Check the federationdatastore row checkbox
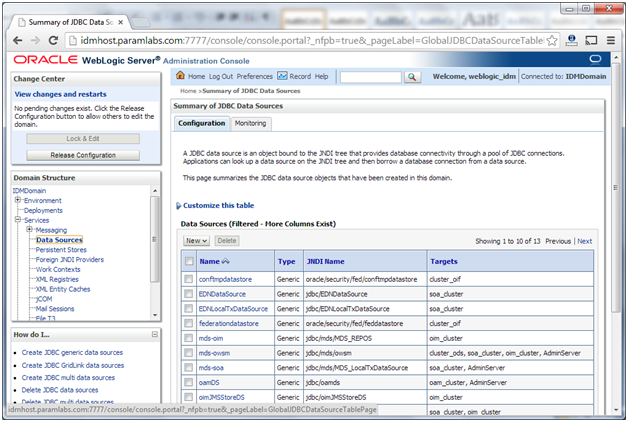Image resolution: width=628 pixels, height=422 pixels. [x=189, y=324]
